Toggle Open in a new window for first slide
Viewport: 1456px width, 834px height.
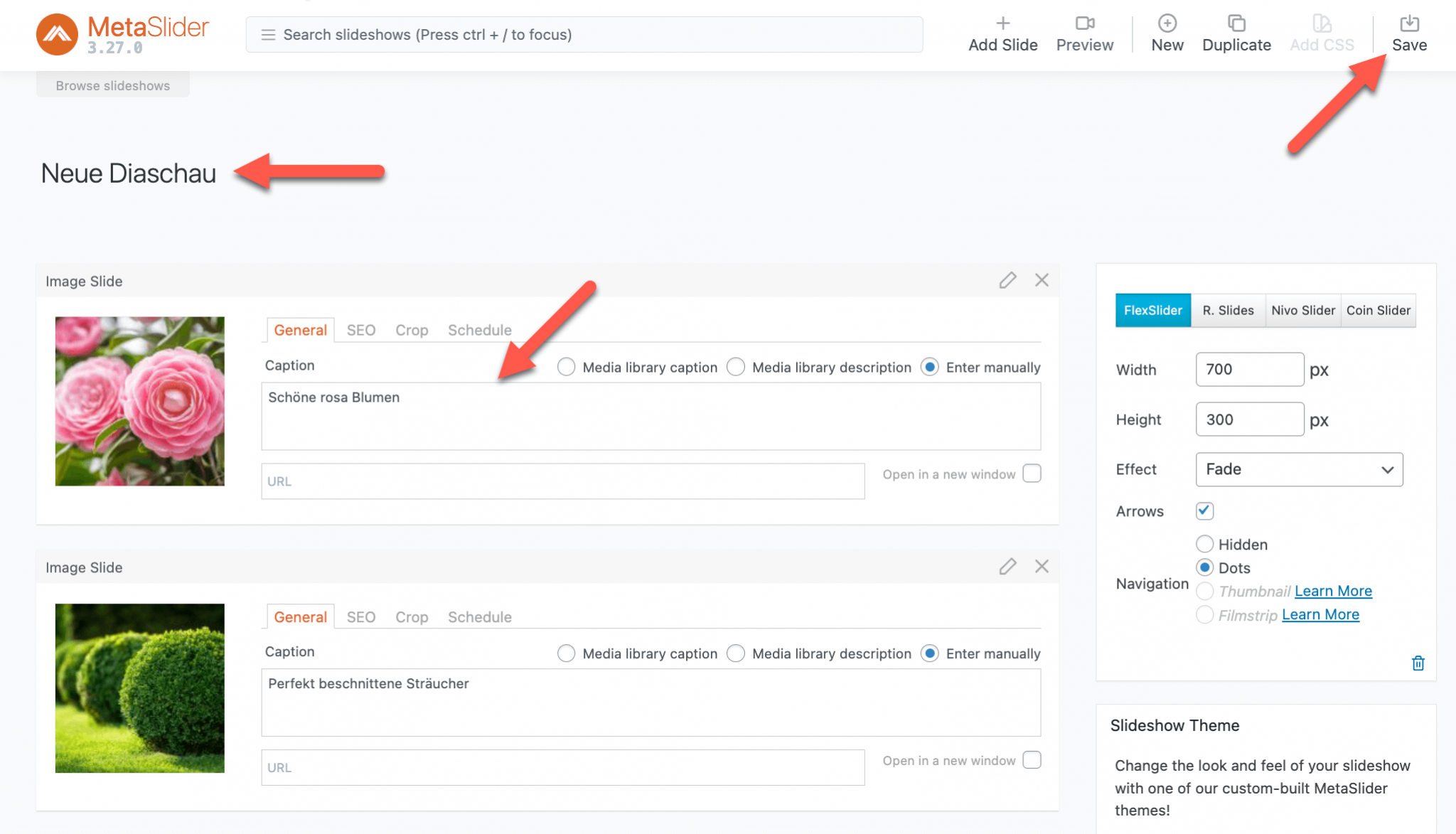pyautogui.click(x=1032, y=474)
